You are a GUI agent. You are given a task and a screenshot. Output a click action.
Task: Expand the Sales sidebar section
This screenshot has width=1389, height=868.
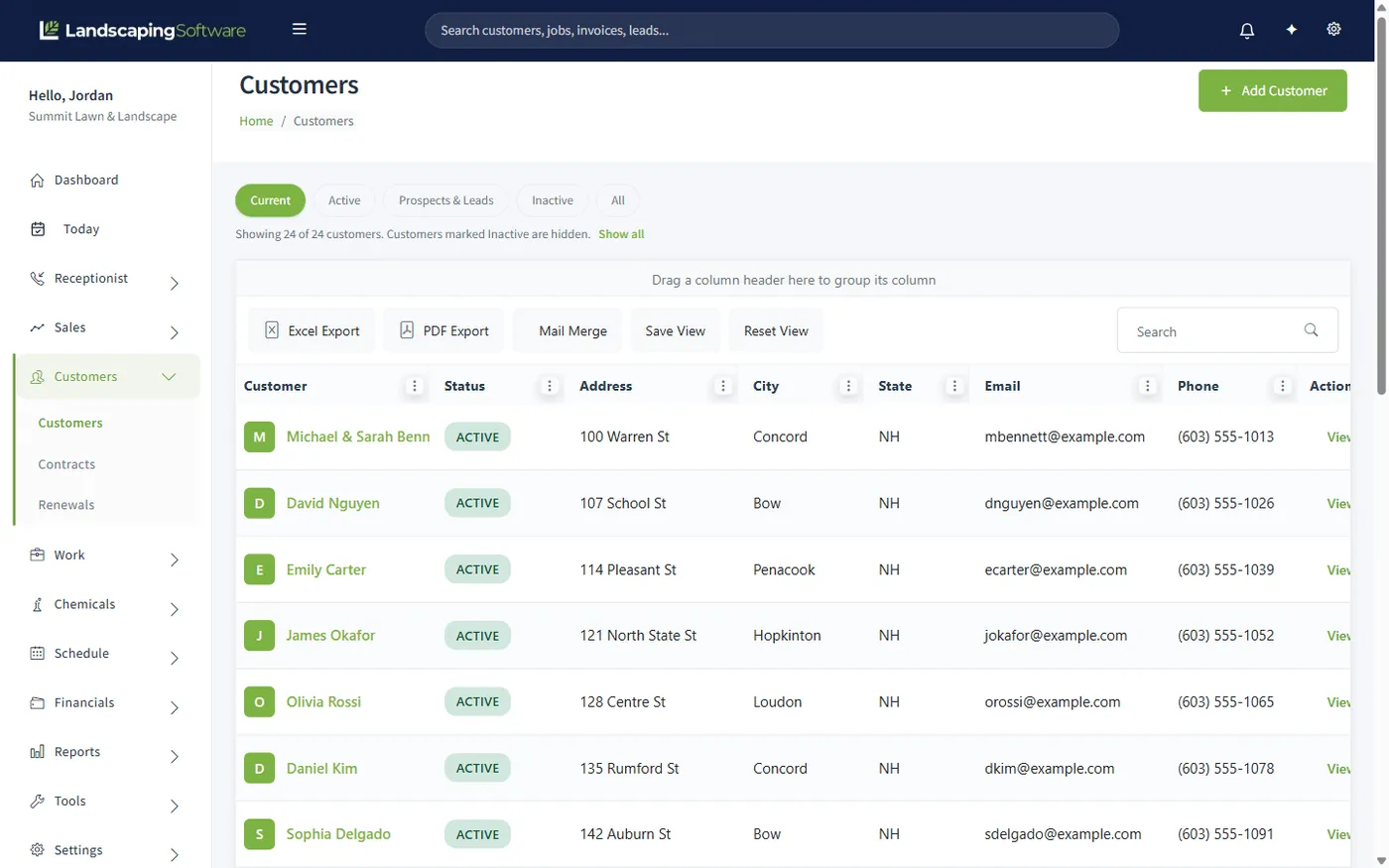[175, 332]
